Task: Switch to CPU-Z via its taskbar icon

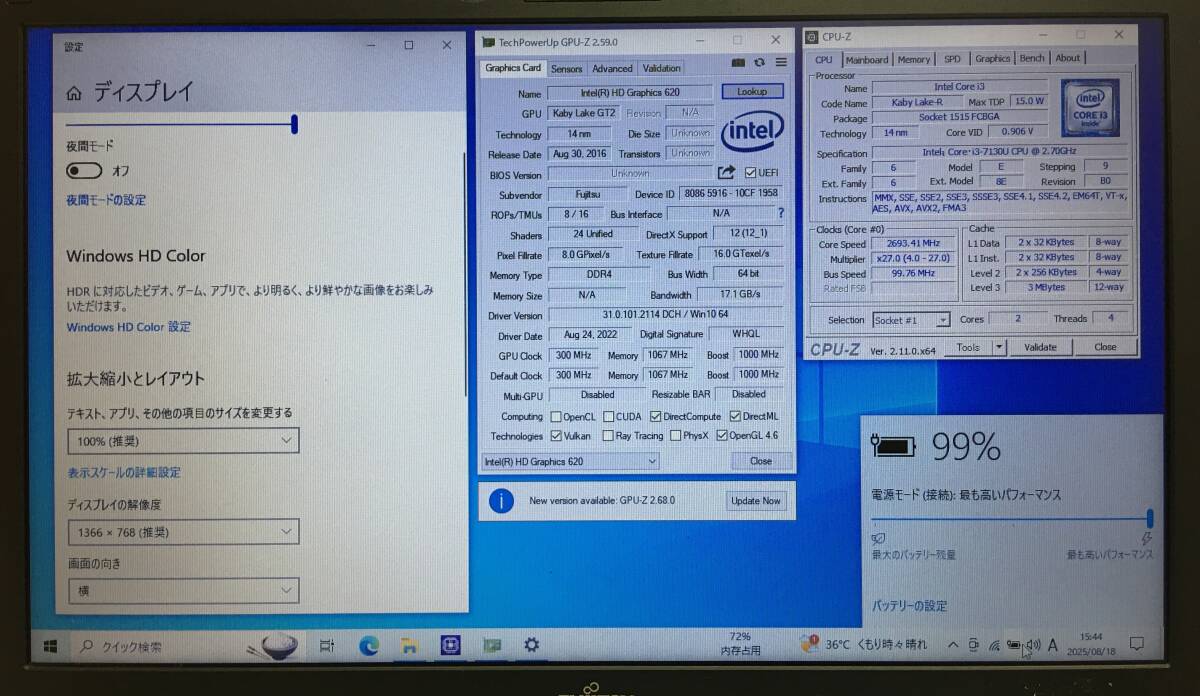Action: (450, 646)
